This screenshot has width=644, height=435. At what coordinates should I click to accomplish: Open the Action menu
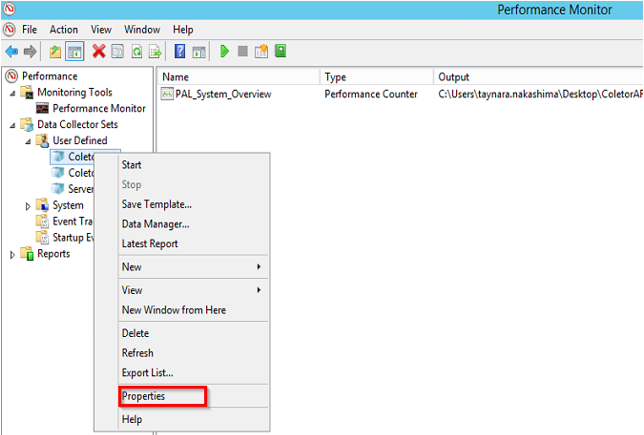pyautogui.click(x=64, y=30)
